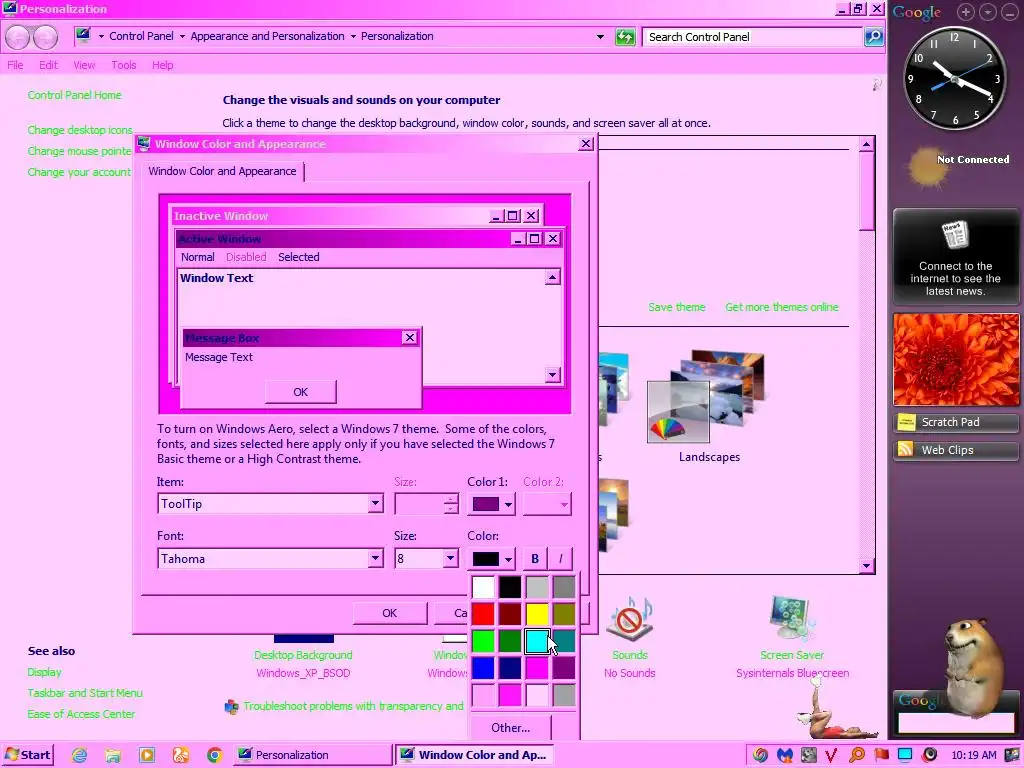The image size is (1024, 768).
Task: Expand the address bar history dropdown
Action: [x=600, y=37]
